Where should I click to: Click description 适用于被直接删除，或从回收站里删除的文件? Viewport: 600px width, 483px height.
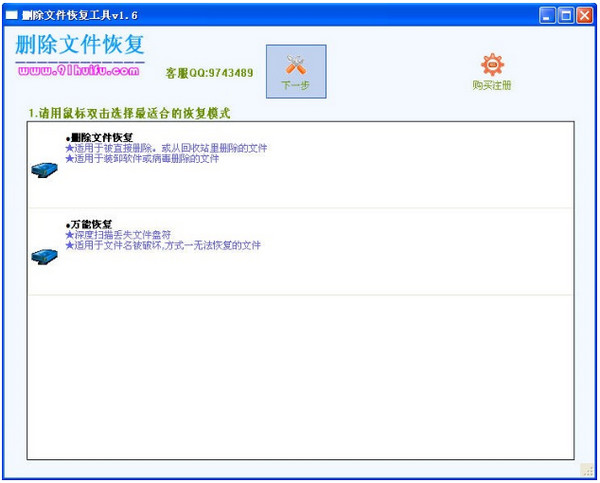[x=166, y=148]
